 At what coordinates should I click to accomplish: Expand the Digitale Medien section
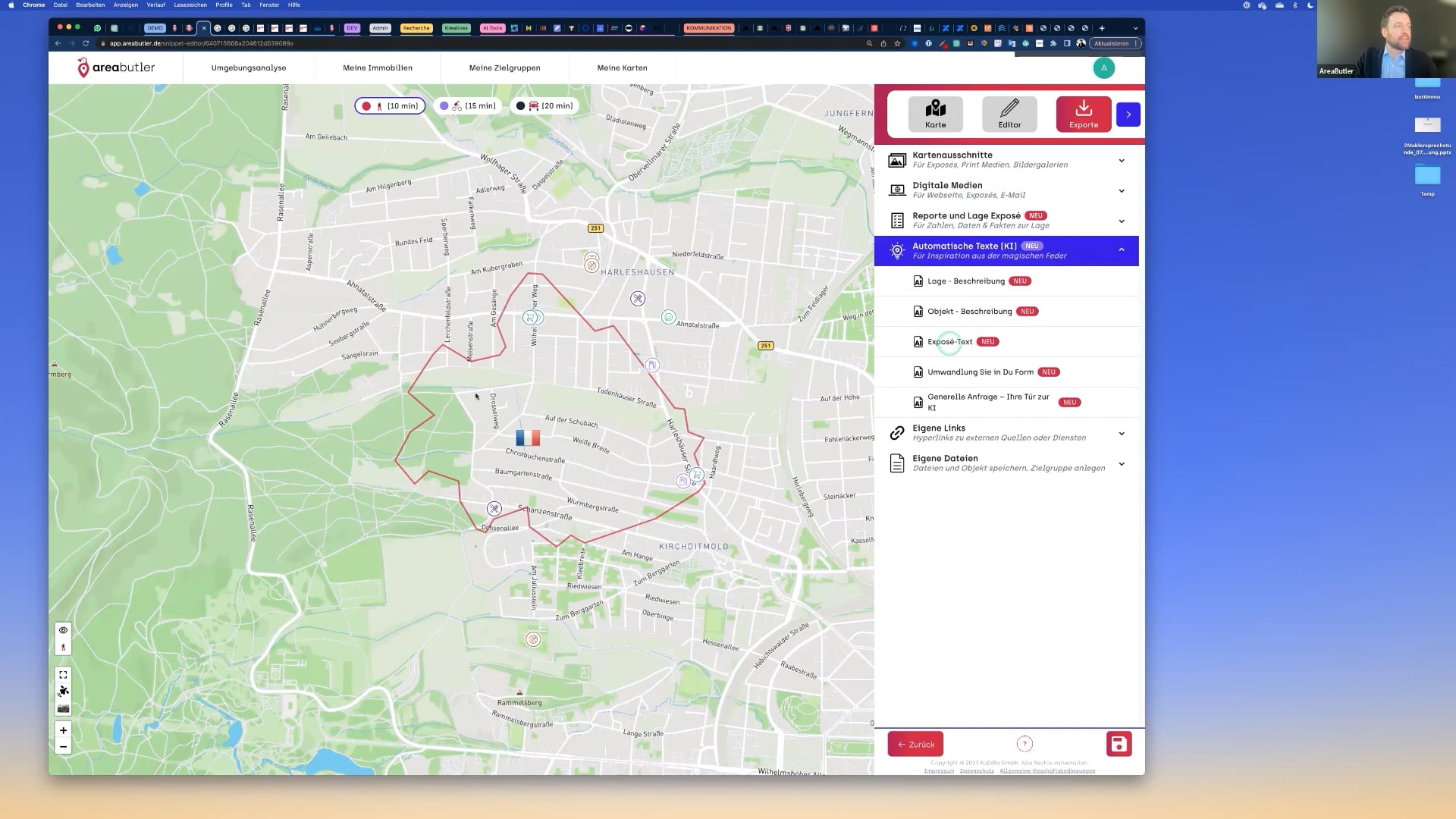[1006, 190]
